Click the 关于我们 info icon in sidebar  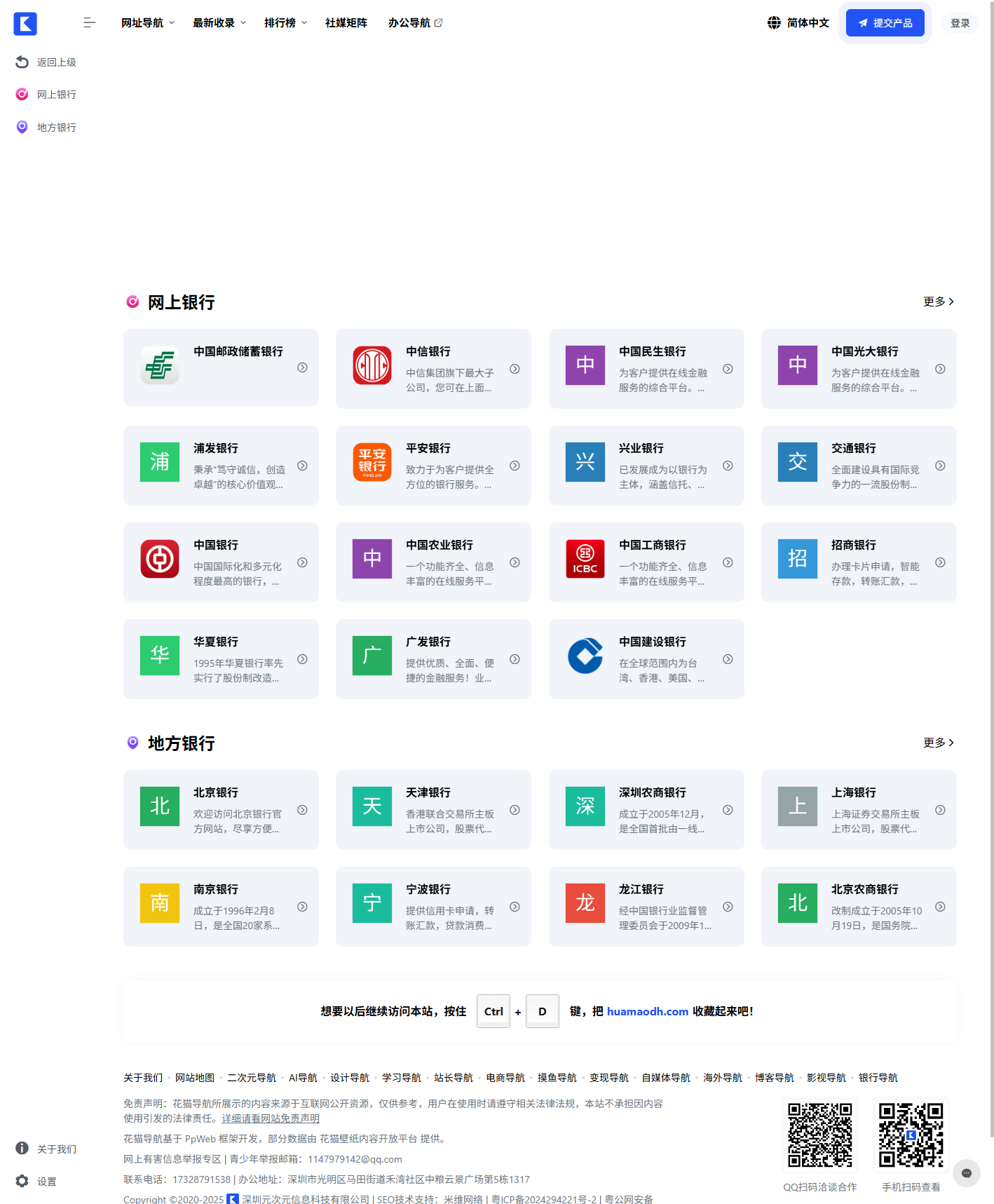[22, 1149]
